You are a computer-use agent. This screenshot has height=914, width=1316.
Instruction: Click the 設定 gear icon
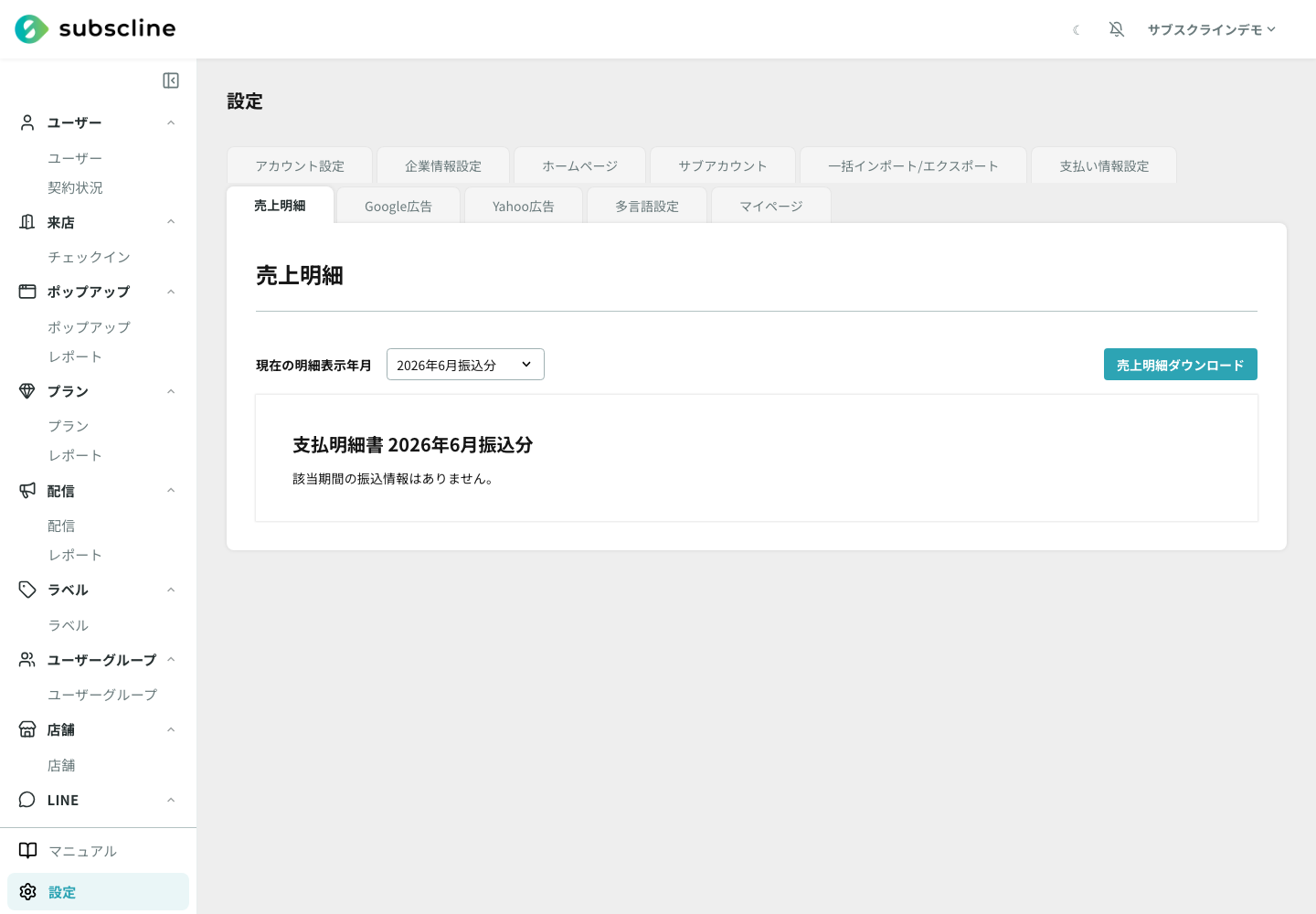click(x=28, y=892)
